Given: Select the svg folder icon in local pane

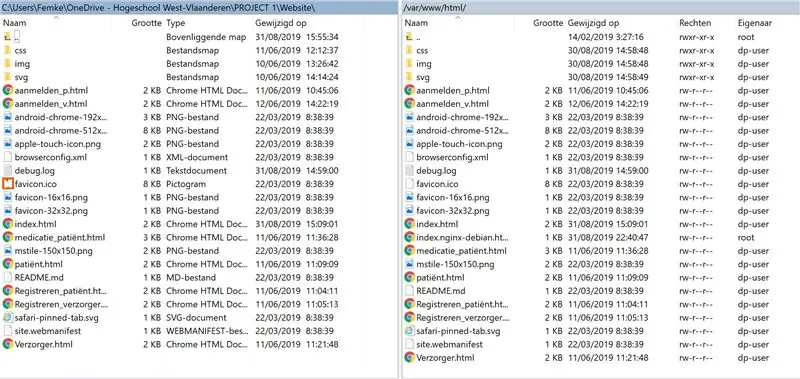Looking at the screenshot, I should 7,77.
